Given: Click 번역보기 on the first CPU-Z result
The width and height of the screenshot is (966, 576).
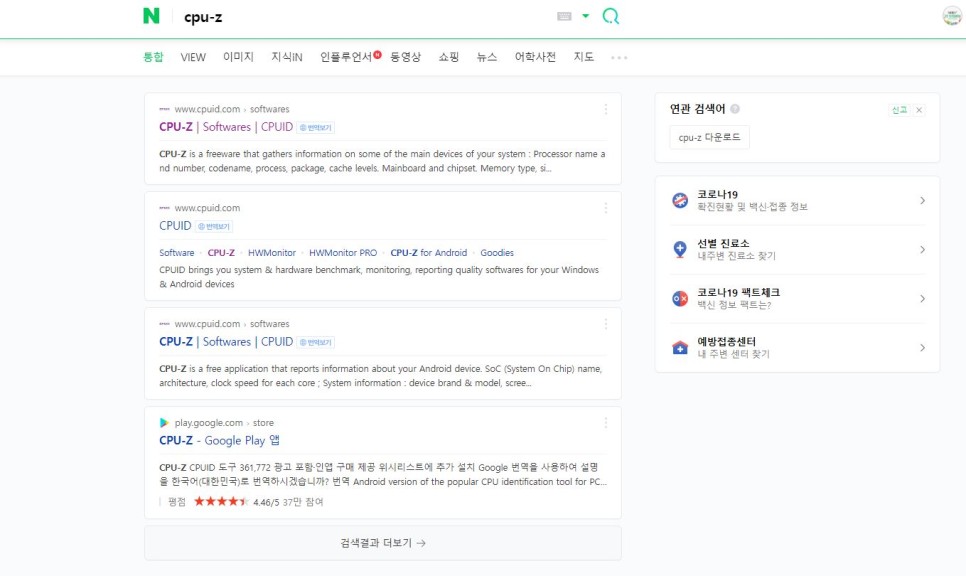Looking at the screenshot, I should [x=315, y=128].
